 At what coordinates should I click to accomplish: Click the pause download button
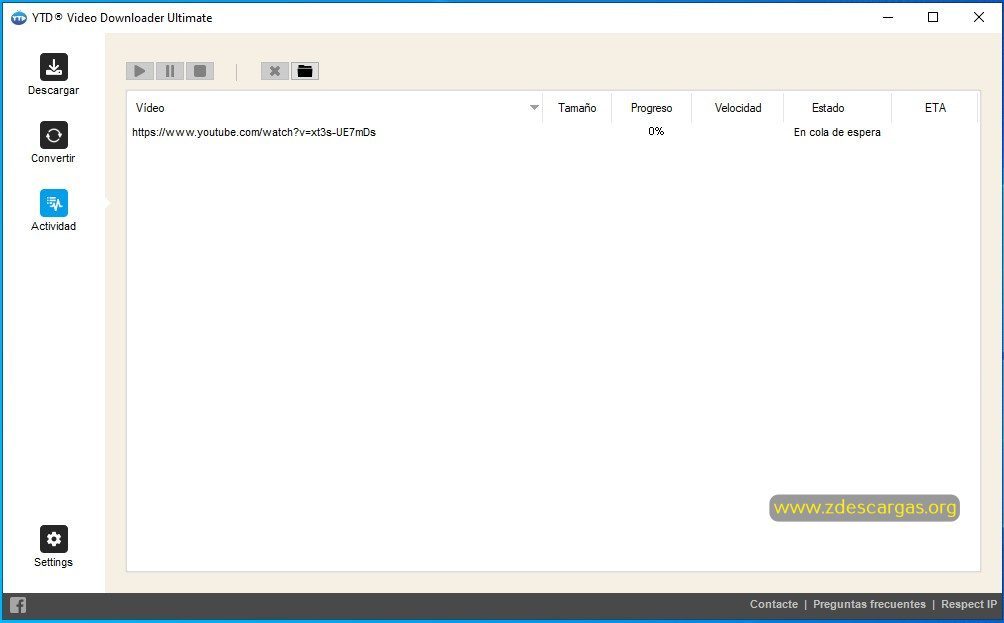click(170, 71)
